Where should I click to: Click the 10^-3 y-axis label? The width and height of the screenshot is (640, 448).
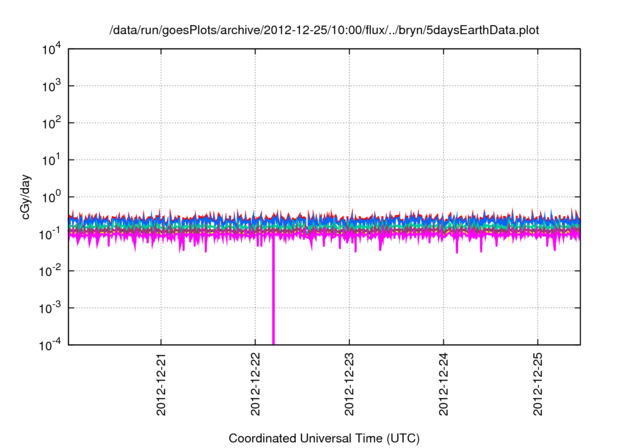pyautogui.click(x=50, y=308)
